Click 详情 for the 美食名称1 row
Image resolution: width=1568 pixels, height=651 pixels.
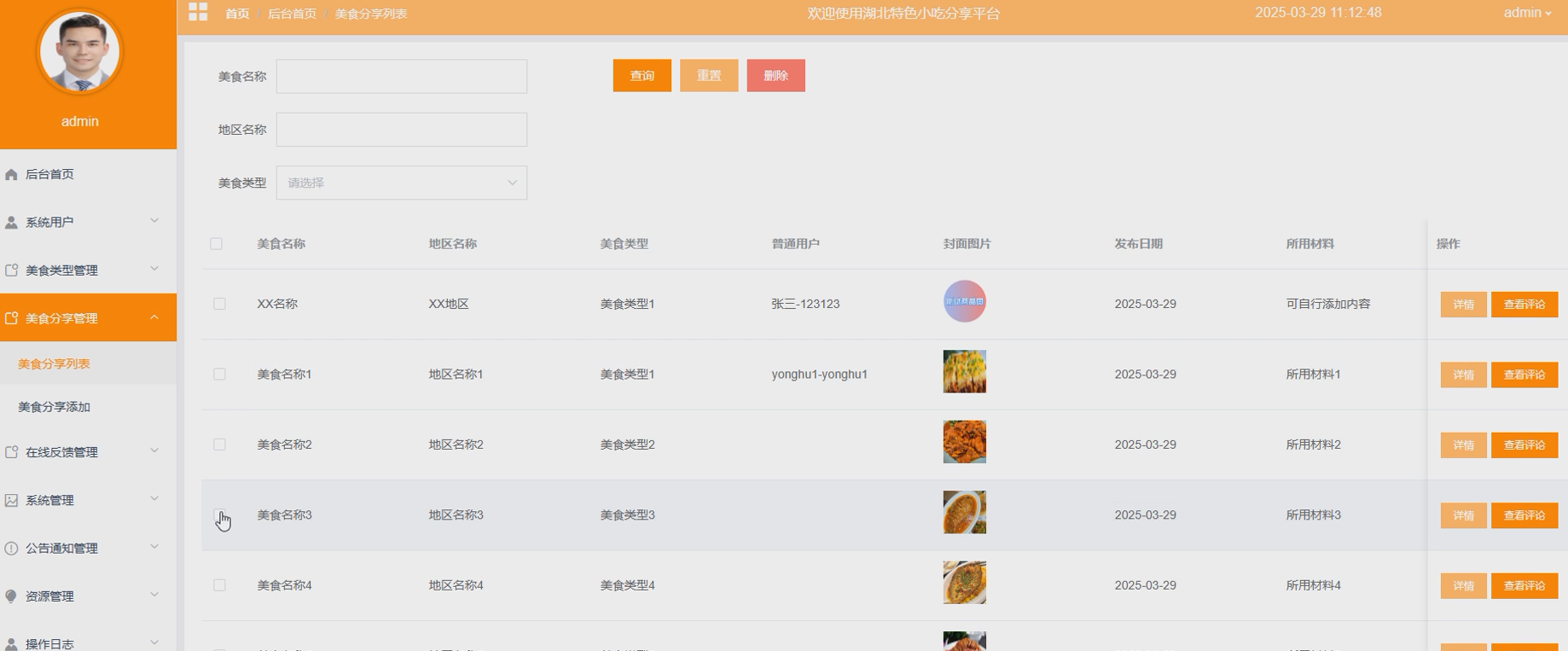1463,375
